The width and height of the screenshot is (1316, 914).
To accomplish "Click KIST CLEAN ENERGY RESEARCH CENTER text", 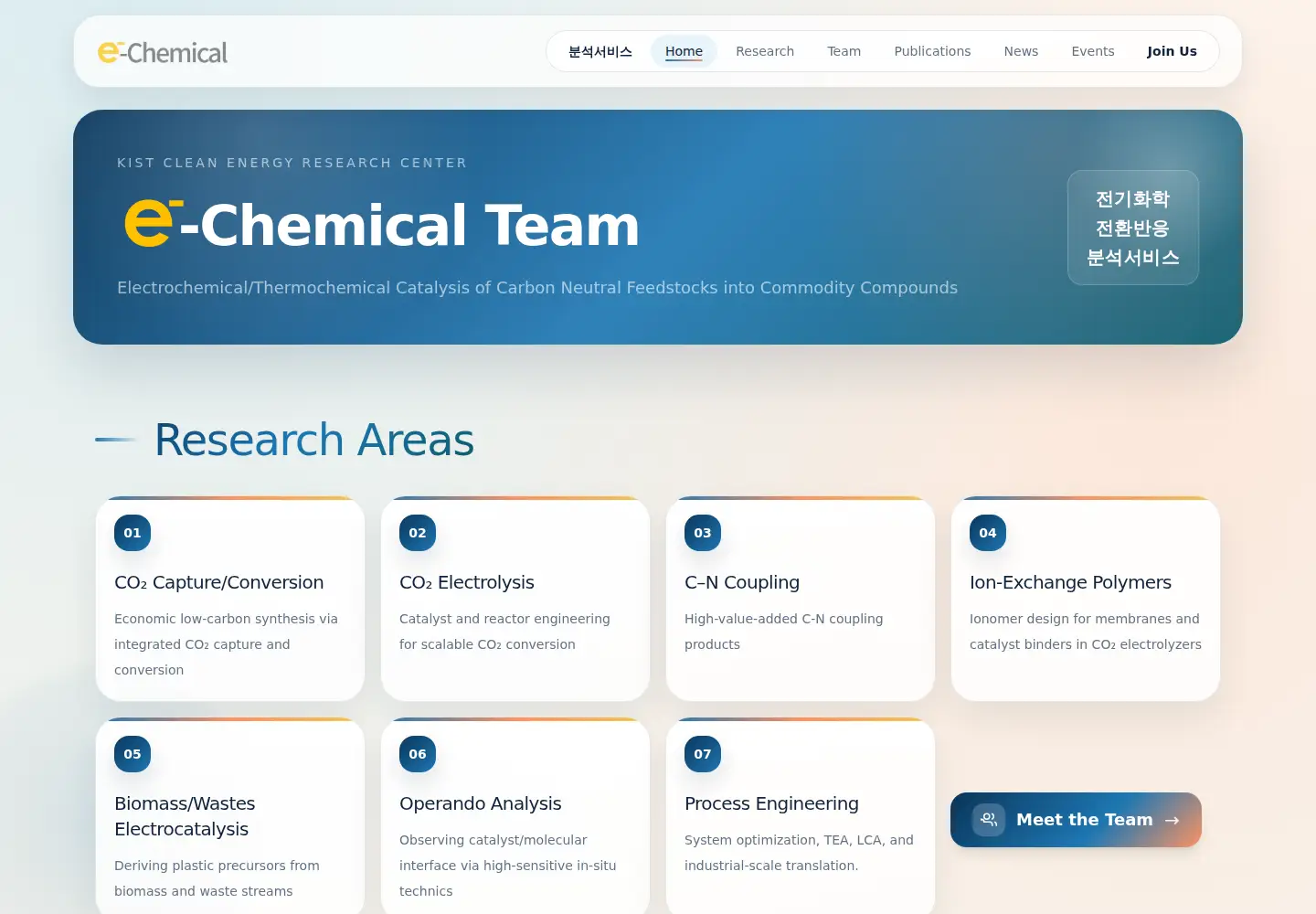I will coord(292,163).
